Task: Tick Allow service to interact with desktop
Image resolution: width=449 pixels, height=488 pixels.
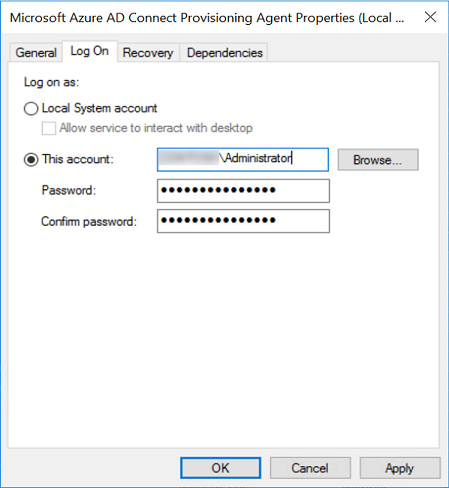Action: tap(49, 128)
